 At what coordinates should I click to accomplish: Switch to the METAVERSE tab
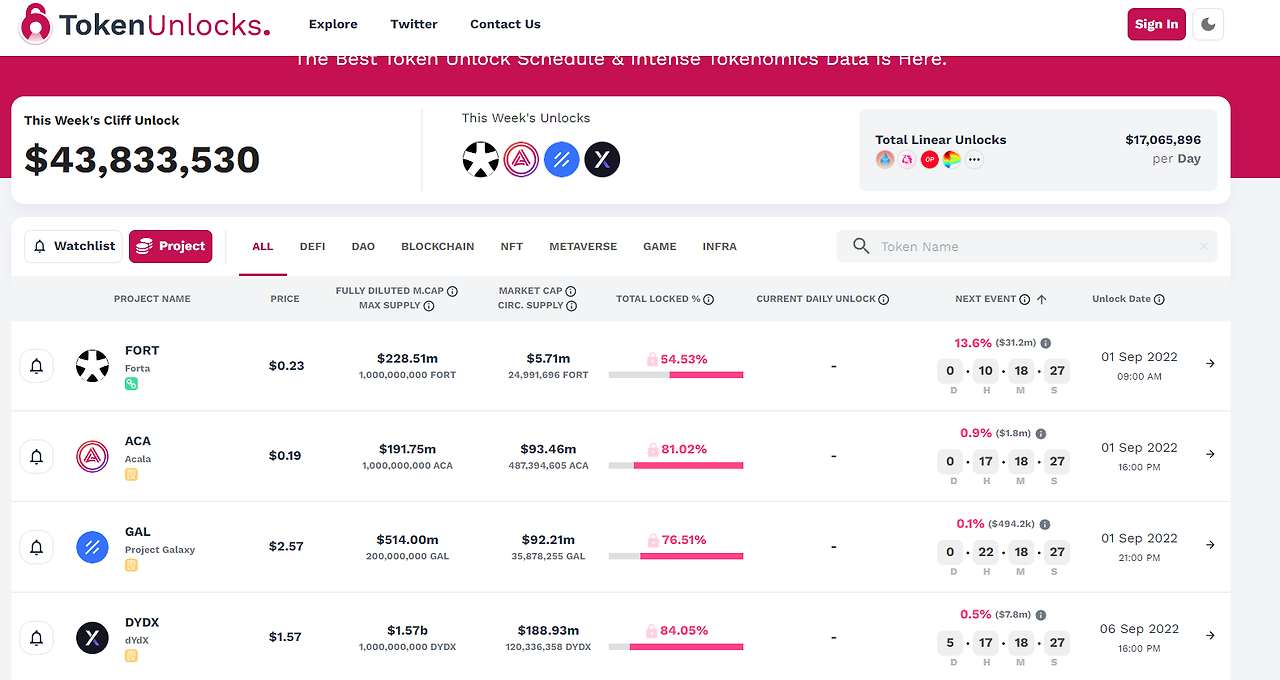tap(583, 246)
